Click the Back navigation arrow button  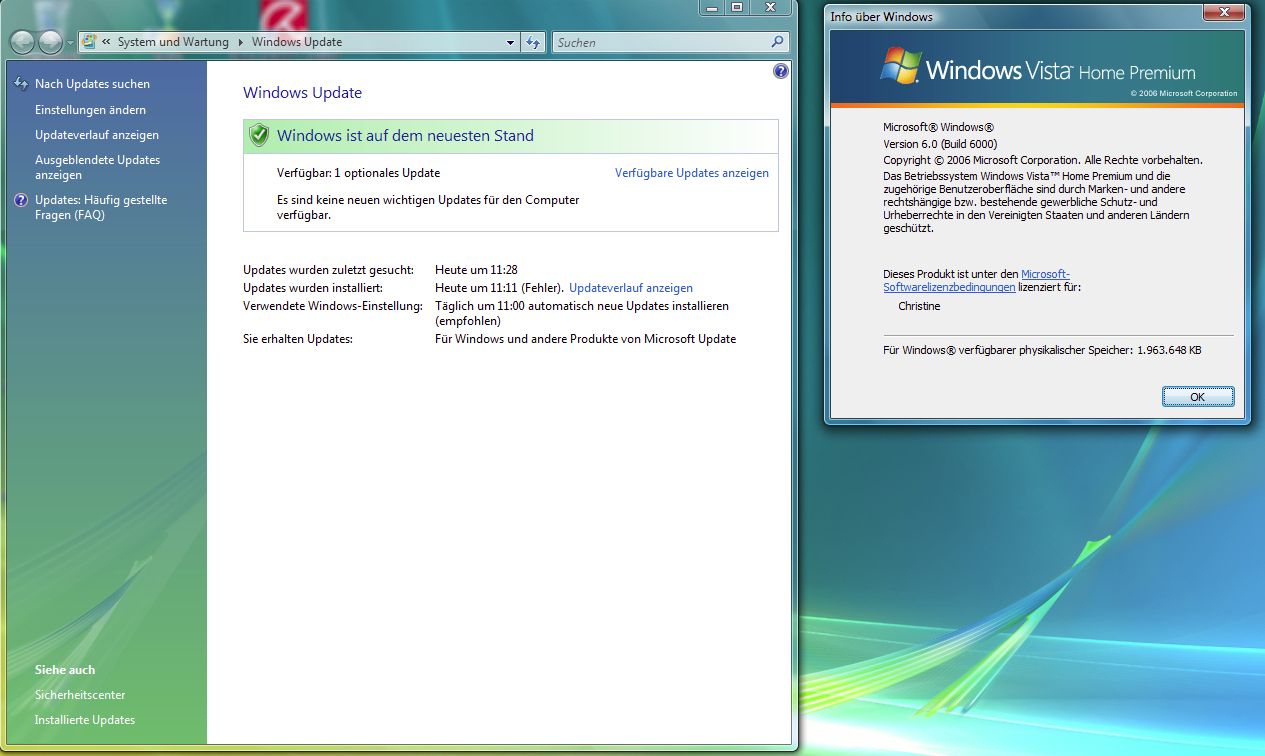pyautogui.click(x=24, y=42)
